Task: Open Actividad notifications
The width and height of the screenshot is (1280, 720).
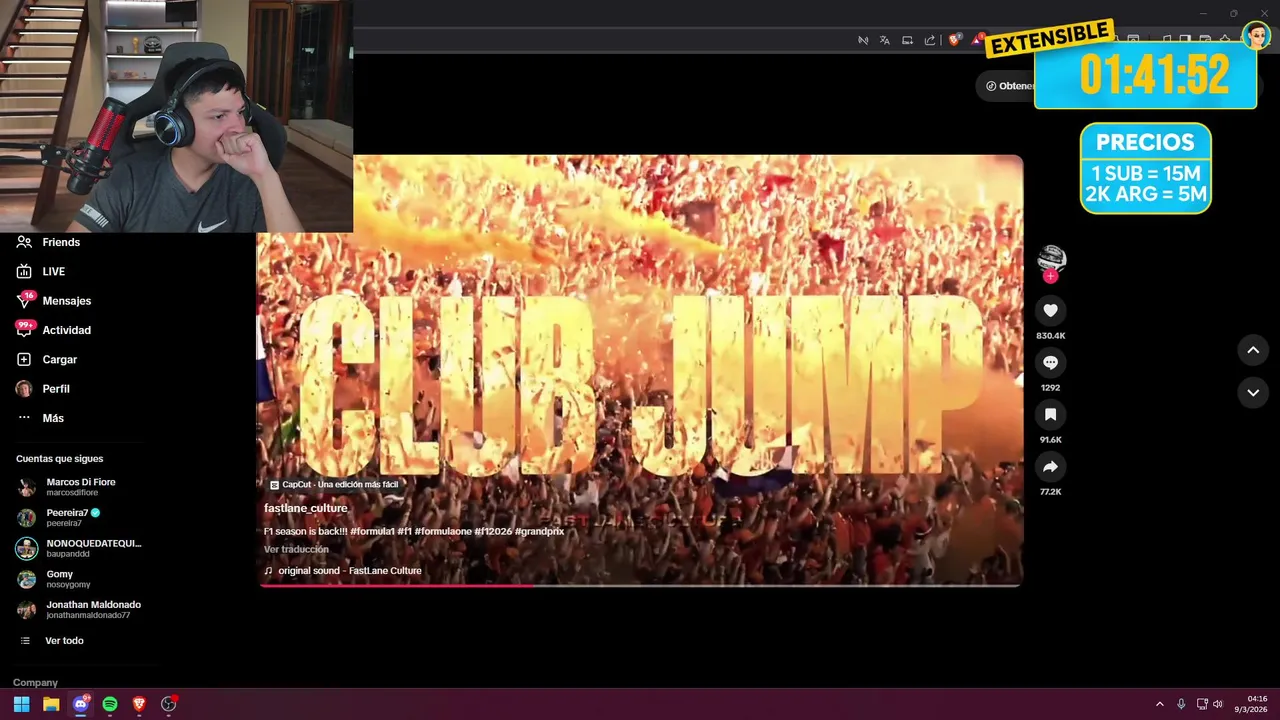Action: tap(54, 330)
